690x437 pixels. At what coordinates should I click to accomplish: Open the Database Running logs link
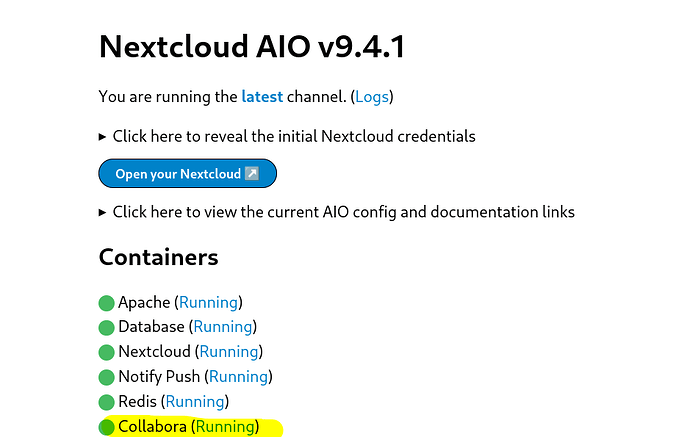(222, 327)
